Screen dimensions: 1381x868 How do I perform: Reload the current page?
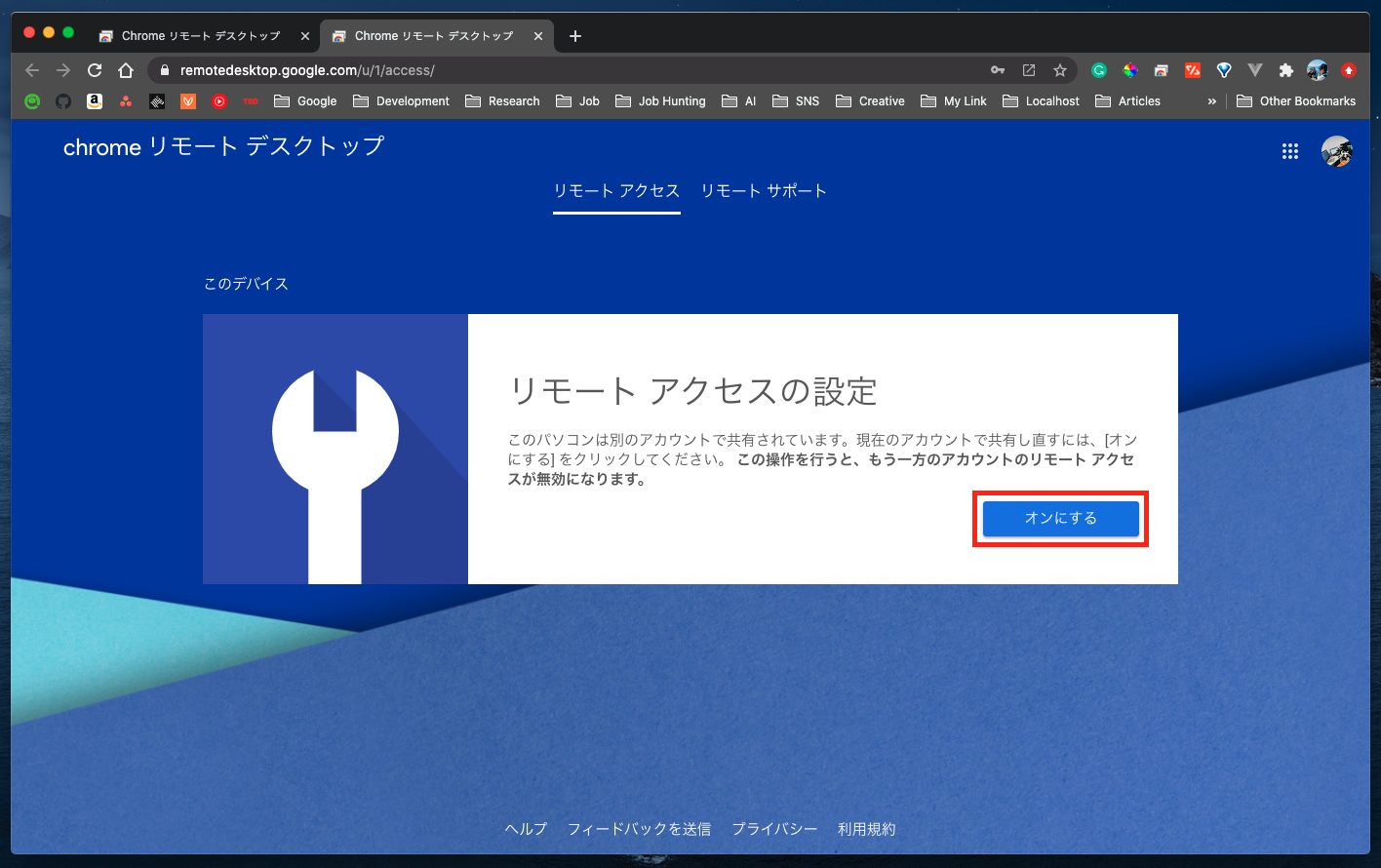(95, 70)
